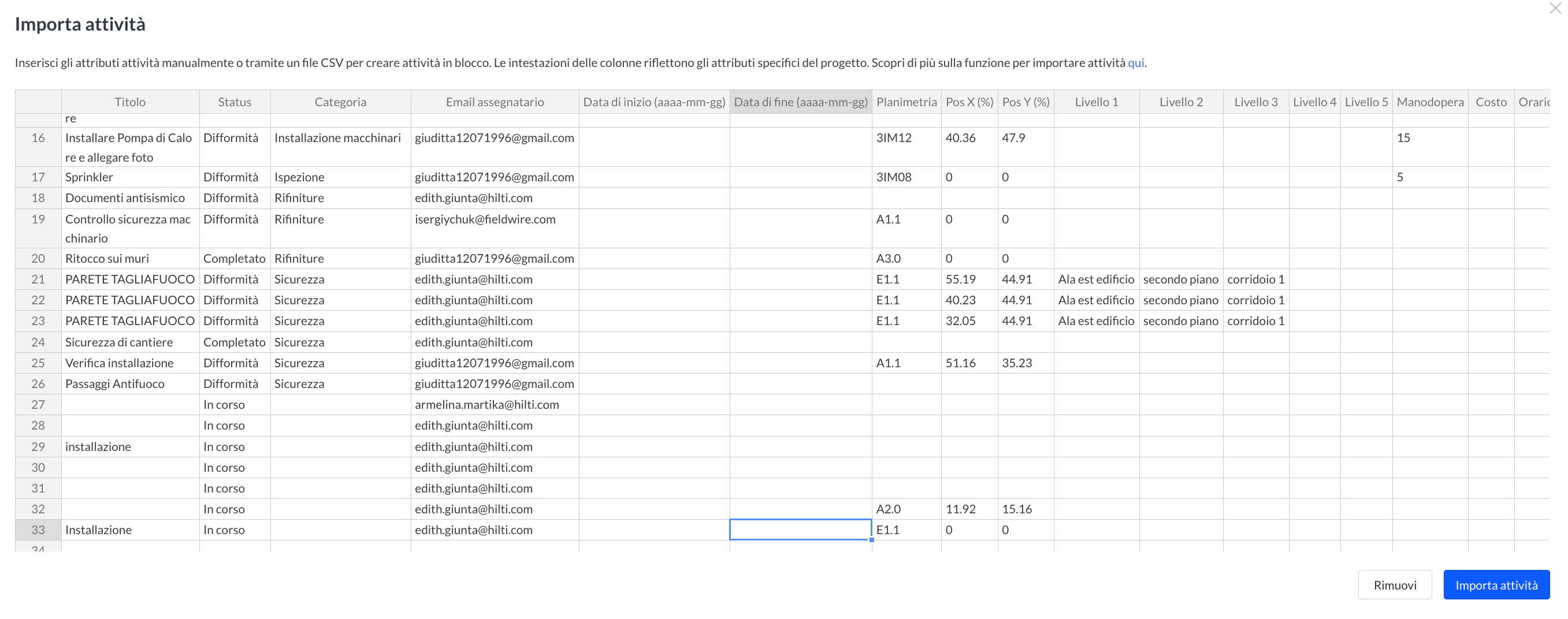Click 'edith.giunta@hilti.com' in row 18
This screenshot has height=619, width=1568.
(x=495, y=198)
